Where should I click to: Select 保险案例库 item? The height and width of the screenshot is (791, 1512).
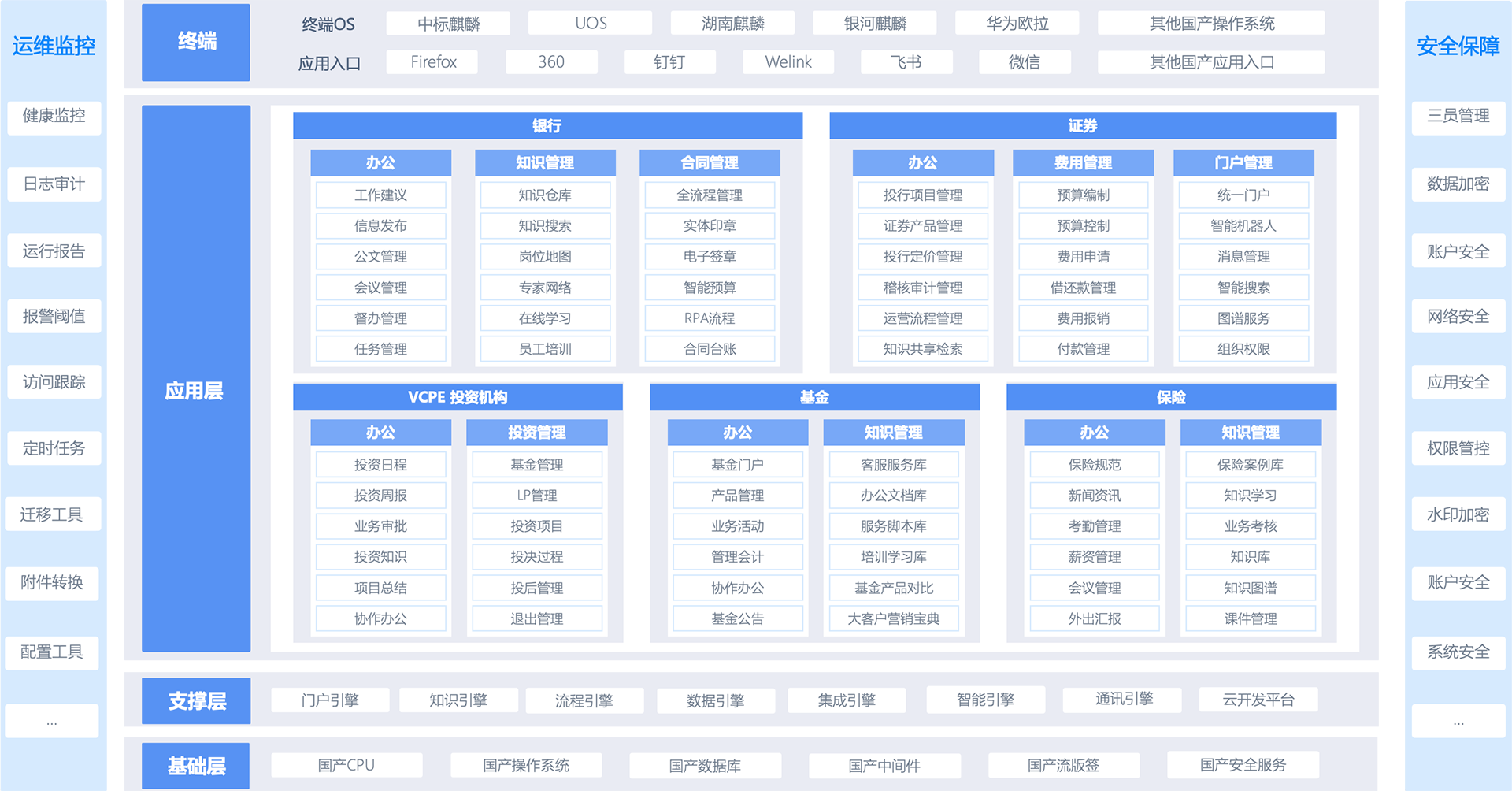tap(1250, 465)
